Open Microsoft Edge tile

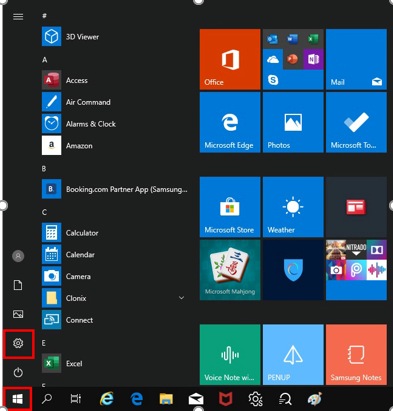[230, 122]
